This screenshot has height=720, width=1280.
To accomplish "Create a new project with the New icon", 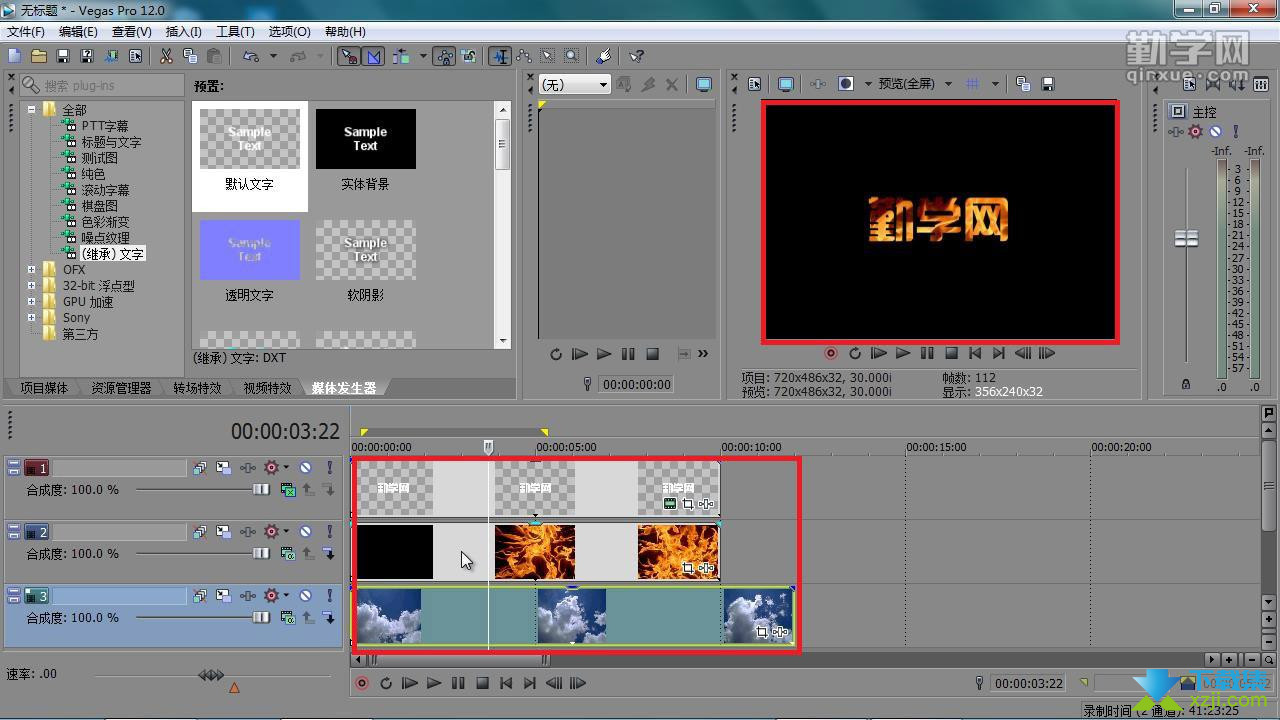I will pyautogui.click(x=15, y=57).
